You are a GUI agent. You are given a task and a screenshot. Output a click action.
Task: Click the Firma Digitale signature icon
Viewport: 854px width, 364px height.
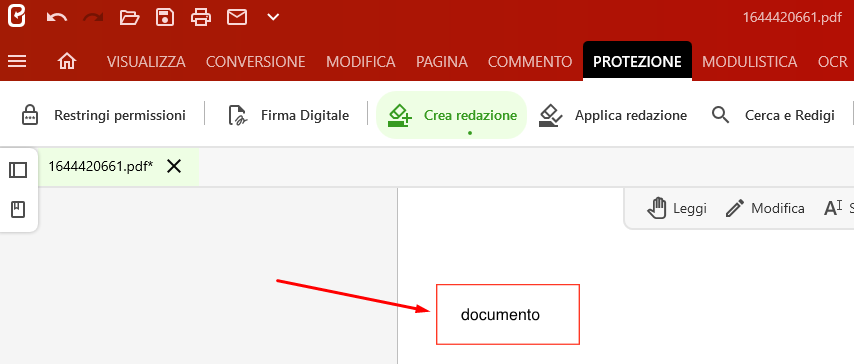(239, 116)
